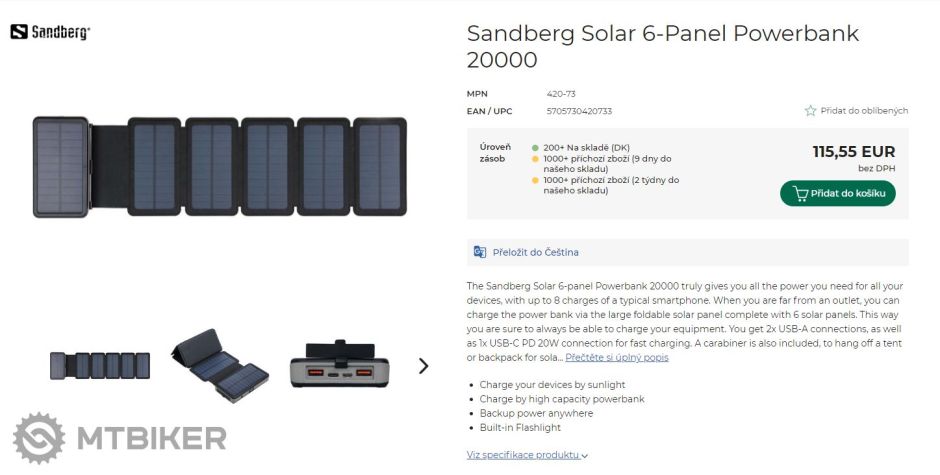Click the star icon for favorites
The width and height of the screenshot is (940, 475).
(x=810, y=111)
